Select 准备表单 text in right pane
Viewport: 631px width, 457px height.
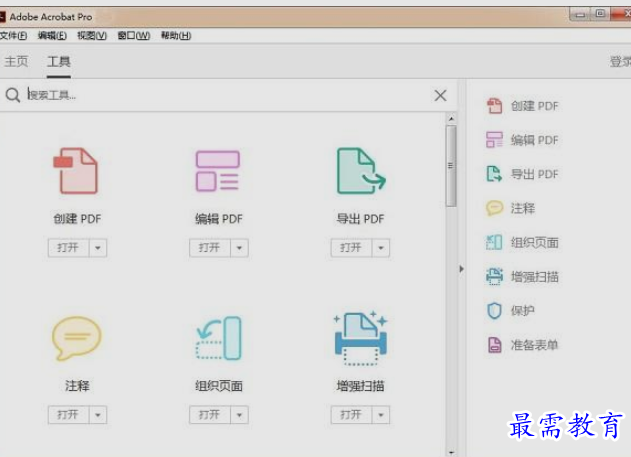click(x=534, y=345)
